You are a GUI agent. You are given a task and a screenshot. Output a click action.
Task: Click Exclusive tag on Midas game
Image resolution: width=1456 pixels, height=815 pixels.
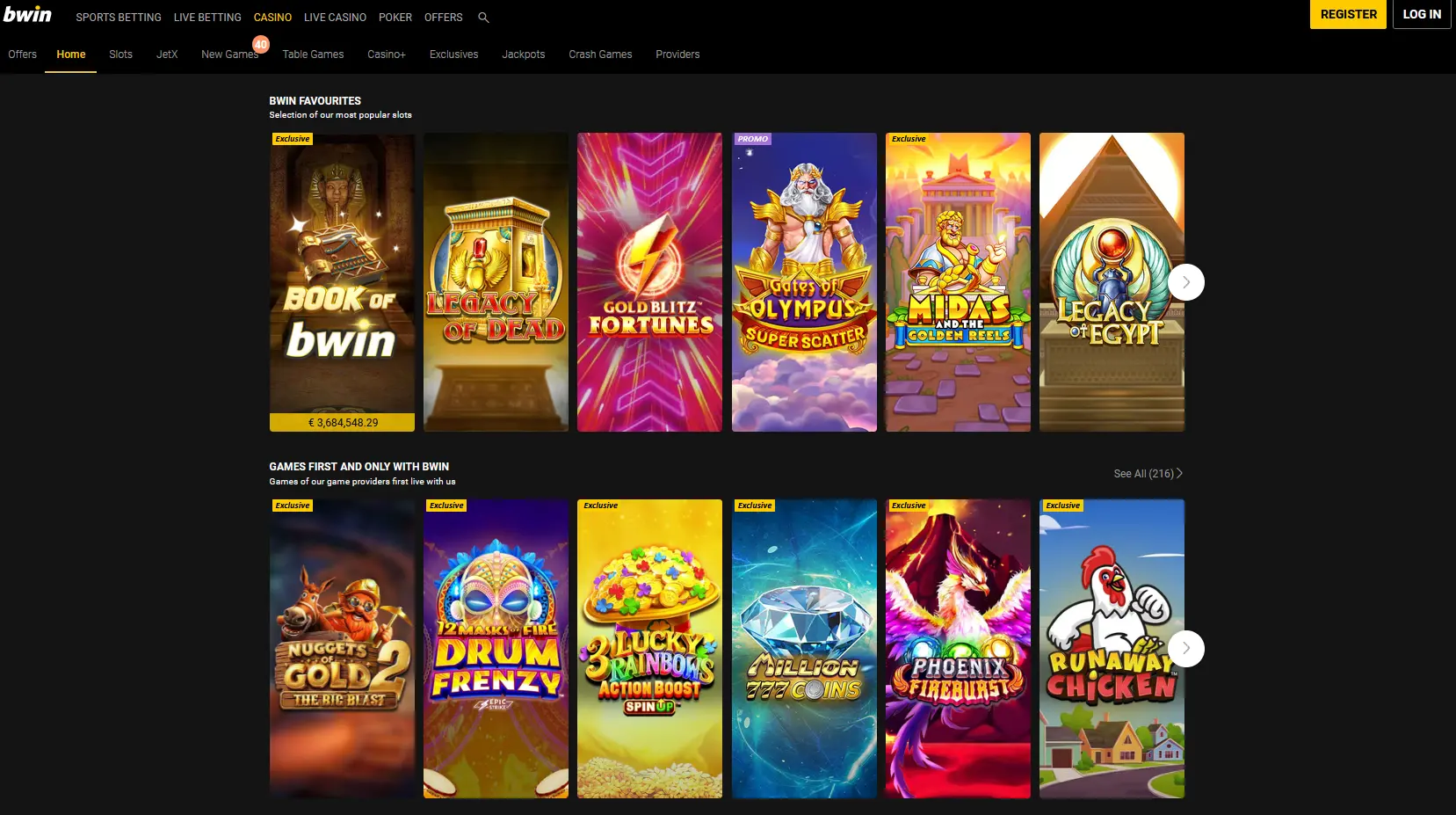909,139
